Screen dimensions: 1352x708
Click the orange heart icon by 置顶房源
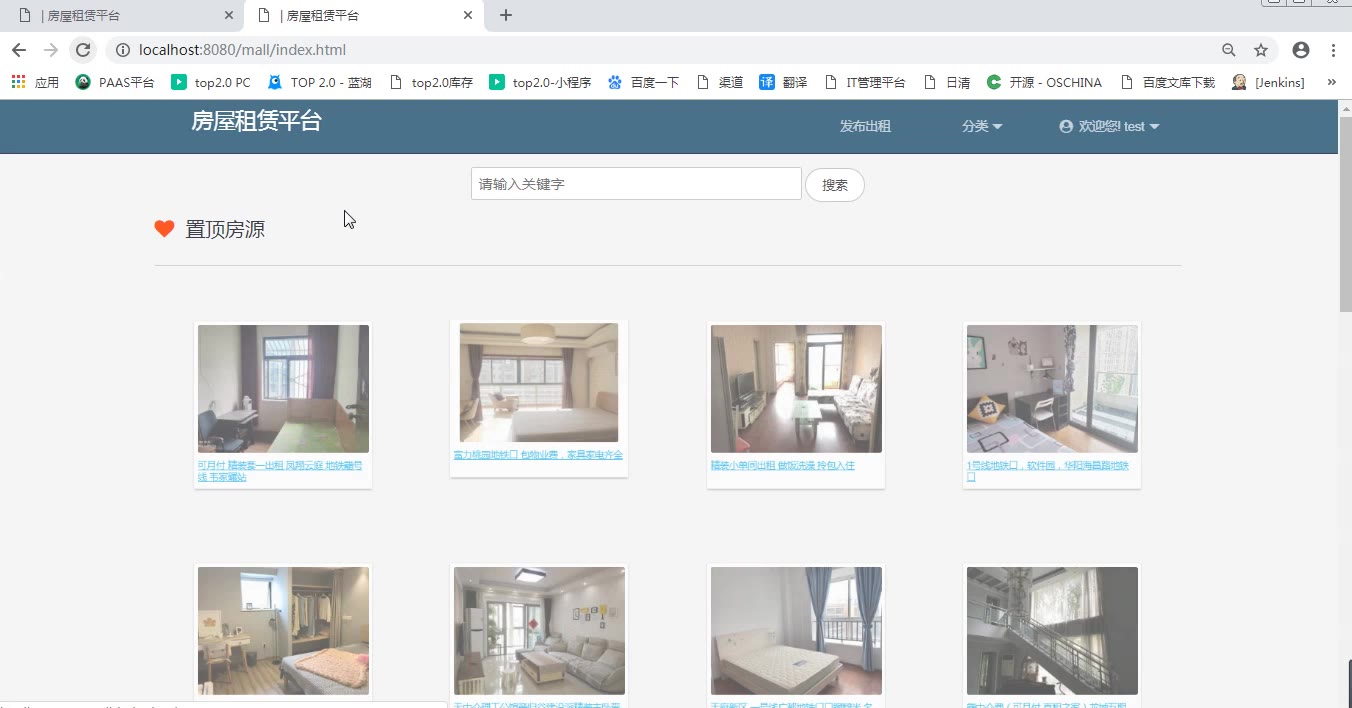click(x=165, y=229)
